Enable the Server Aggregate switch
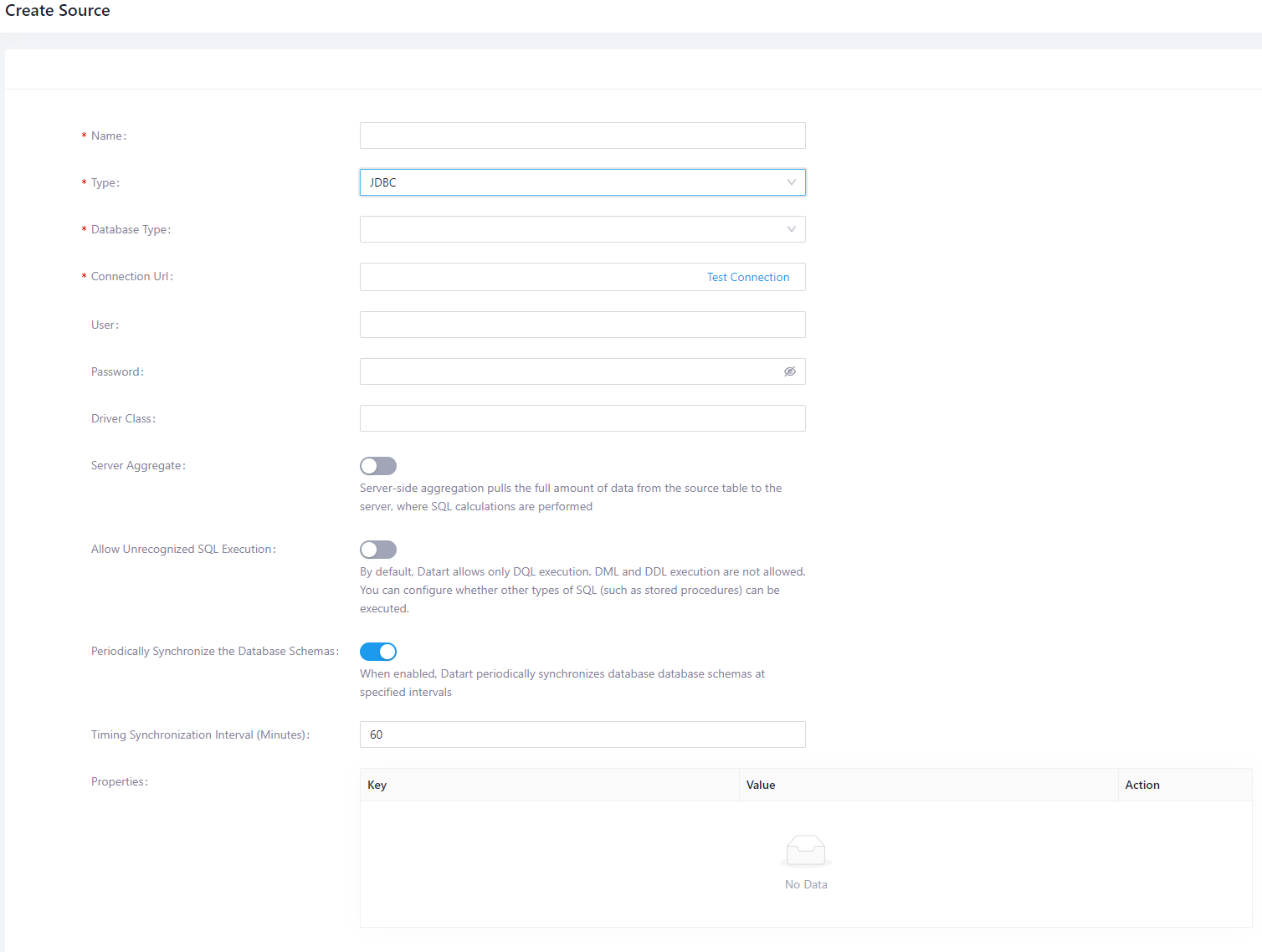1262x952 pixels. tap(377, 466)
